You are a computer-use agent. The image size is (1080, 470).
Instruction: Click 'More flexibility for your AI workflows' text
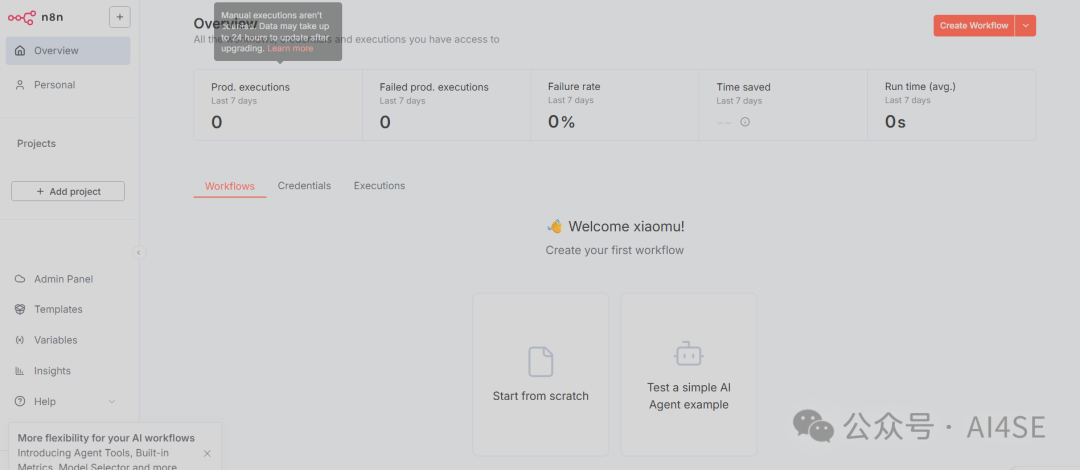click(106, 438)
